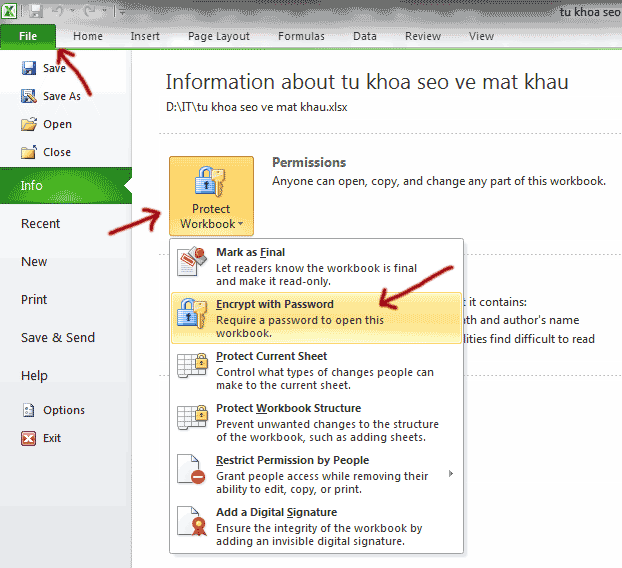622x568 pixels.
Task: Click the Redo arrow in quick access toolbar
Action: (90, 11)
